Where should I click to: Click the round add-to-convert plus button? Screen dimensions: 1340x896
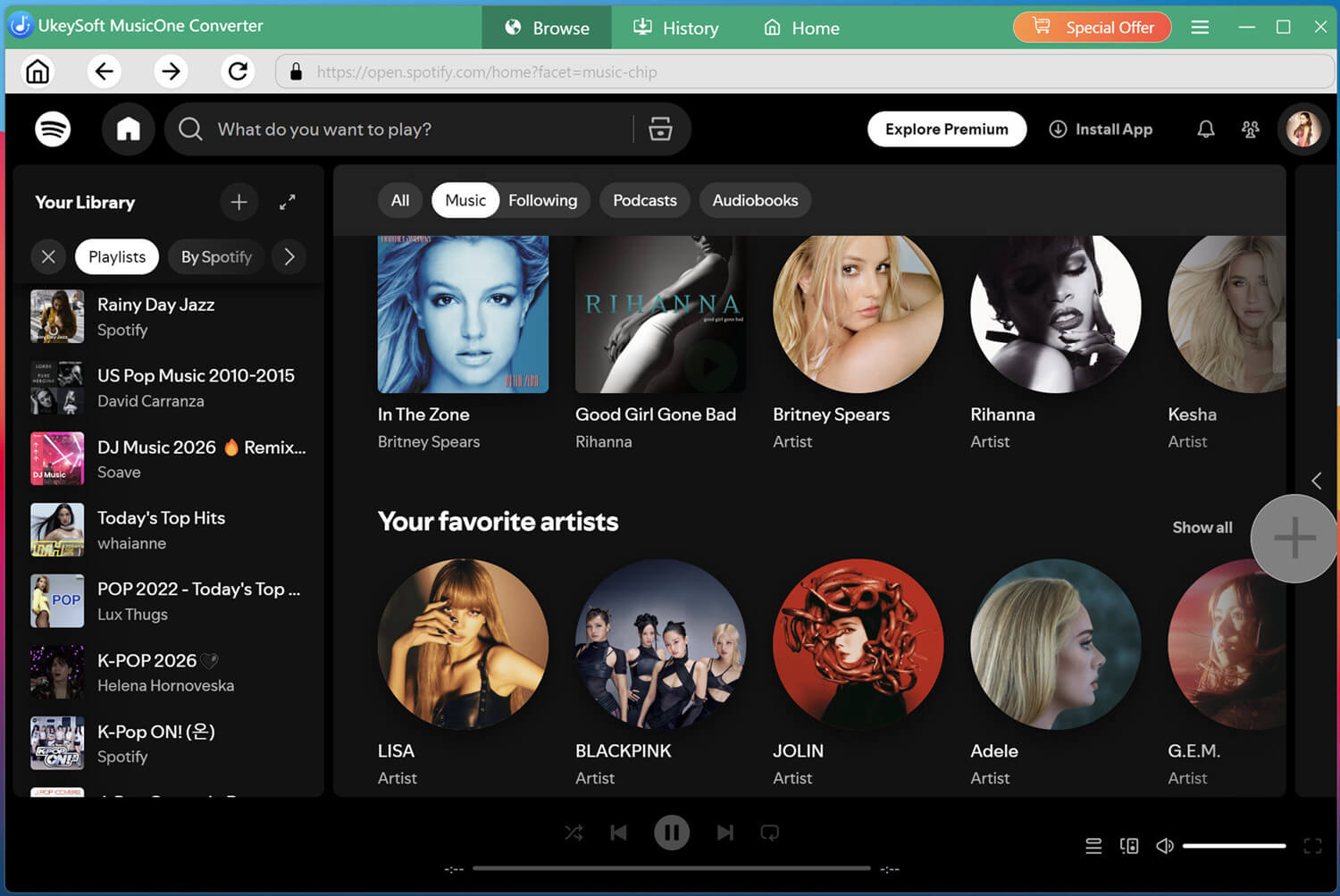point(1294,539)
